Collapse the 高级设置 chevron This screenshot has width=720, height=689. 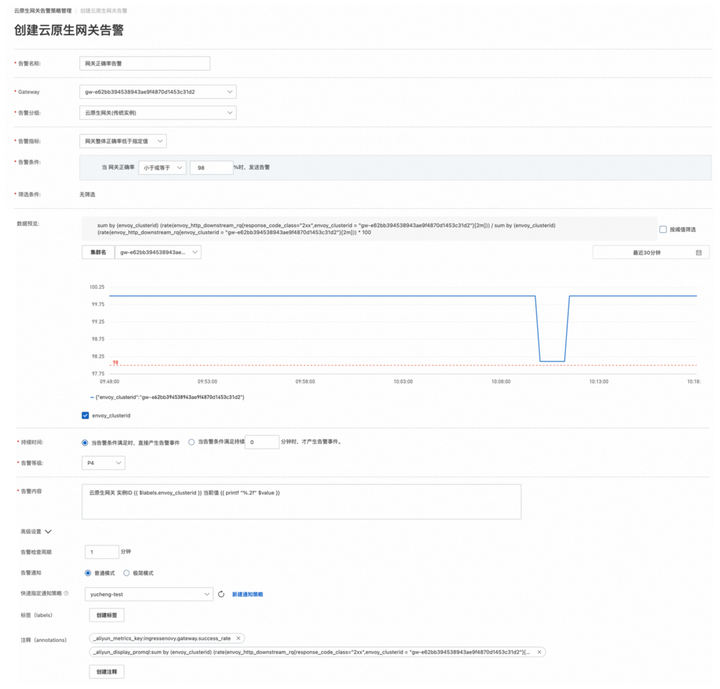point(48,531)
